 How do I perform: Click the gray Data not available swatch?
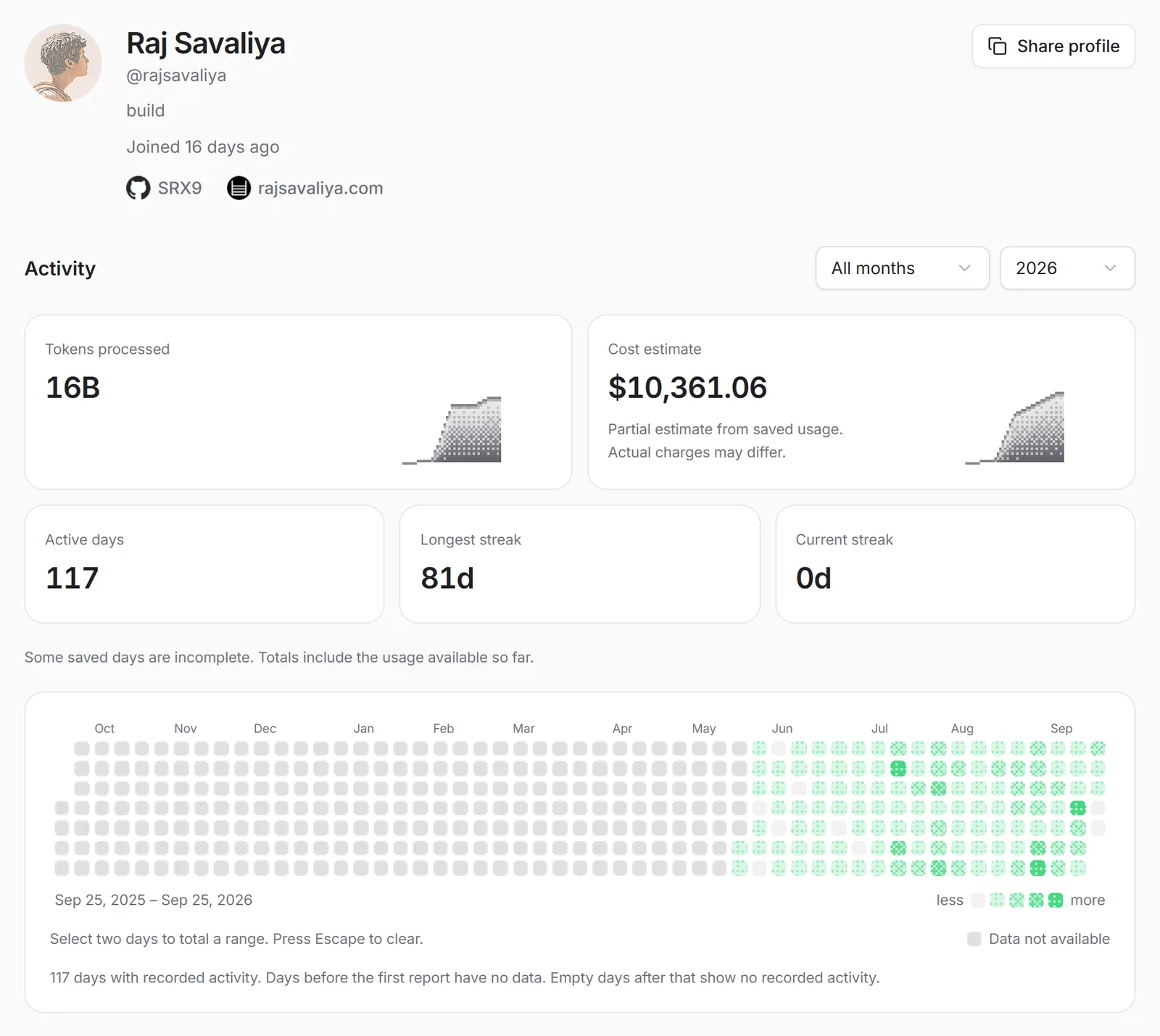click(x=974, y=939)
